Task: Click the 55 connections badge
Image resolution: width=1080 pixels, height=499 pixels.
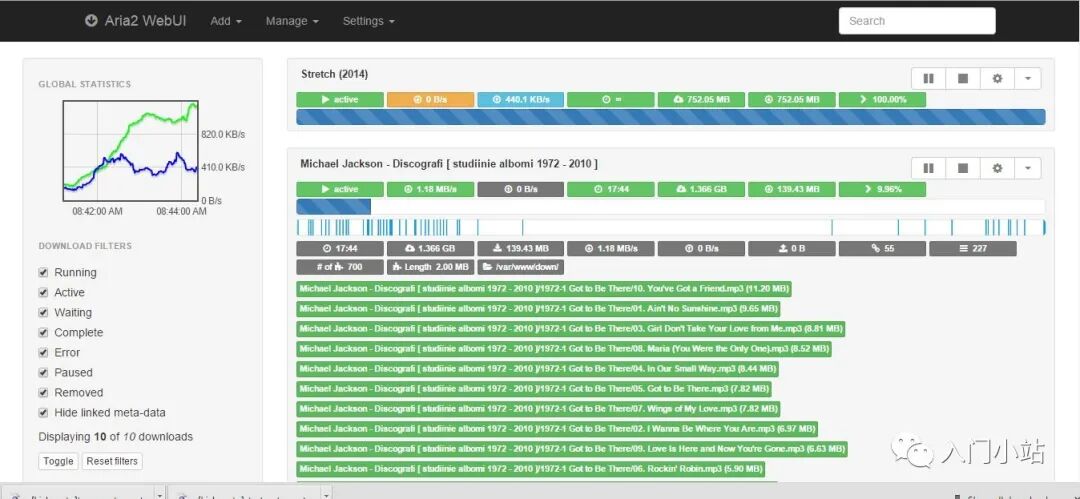Action: point(882,248)
